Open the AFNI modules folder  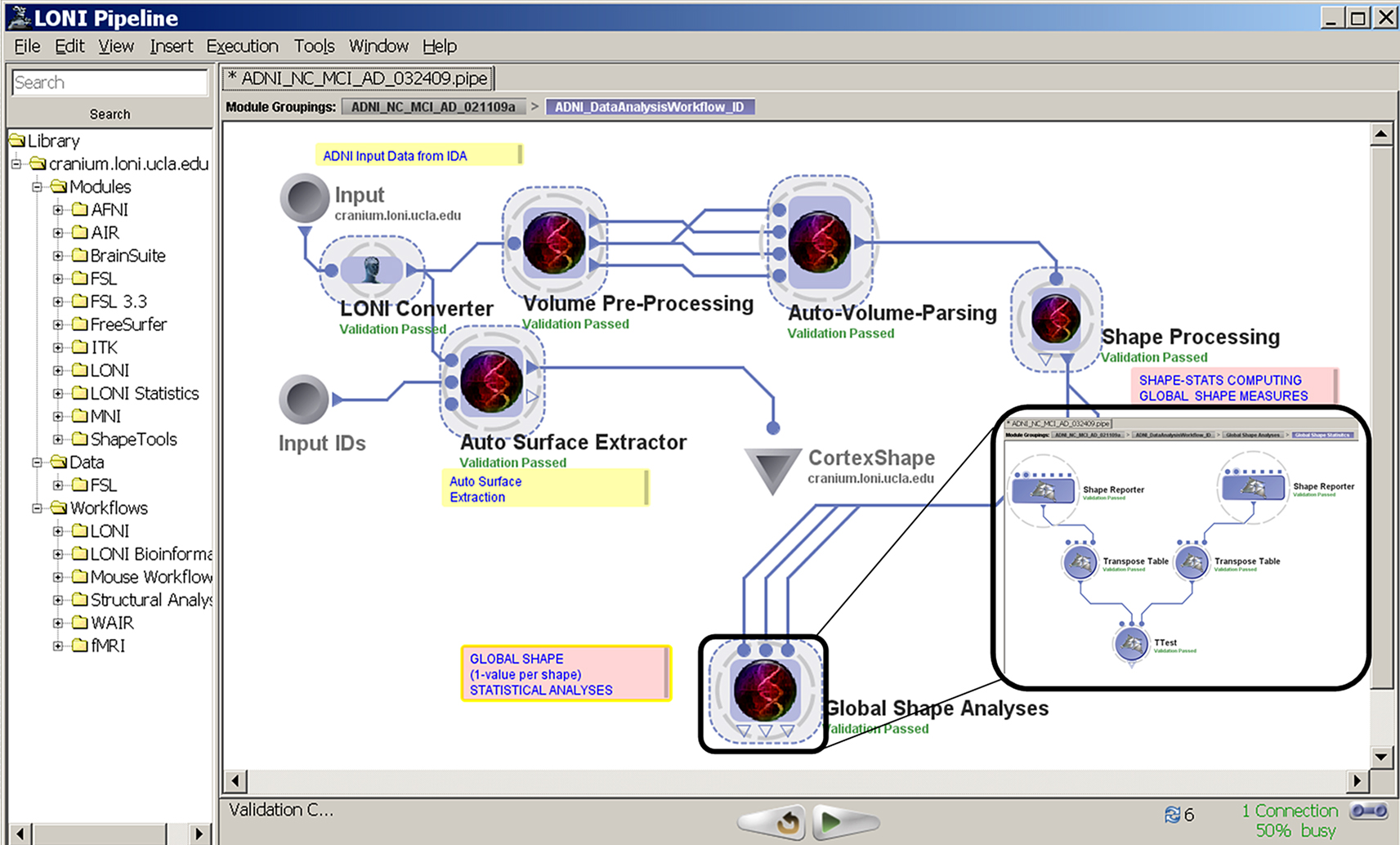pos(80,209)
